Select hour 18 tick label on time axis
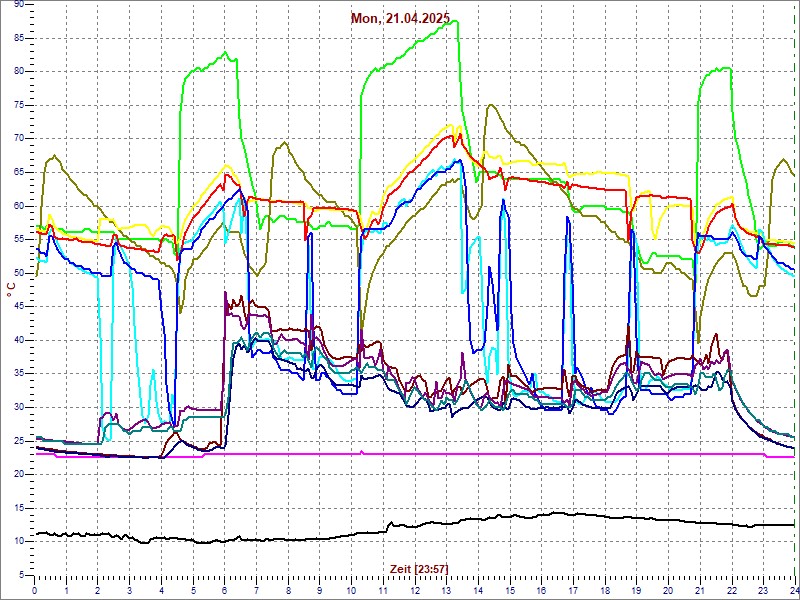Image resolution: width=800 pixels, height=600 pixels. point(604,591)
